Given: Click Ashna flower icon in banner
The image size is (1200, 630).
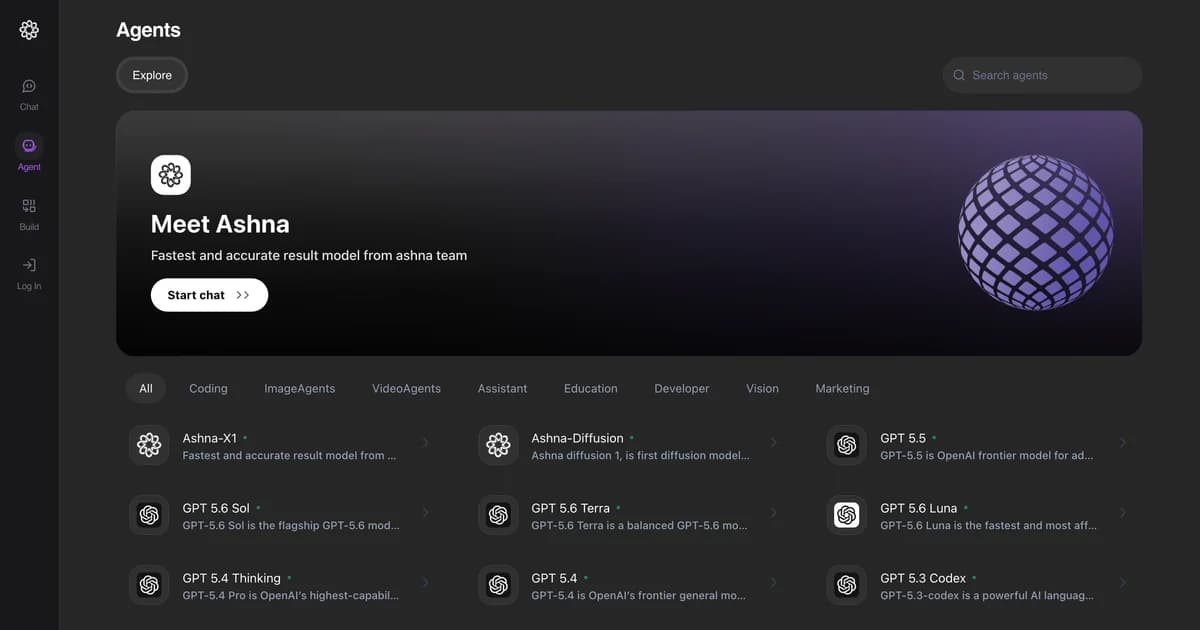Looking at the screenshot, I should (x=171, y=175).
